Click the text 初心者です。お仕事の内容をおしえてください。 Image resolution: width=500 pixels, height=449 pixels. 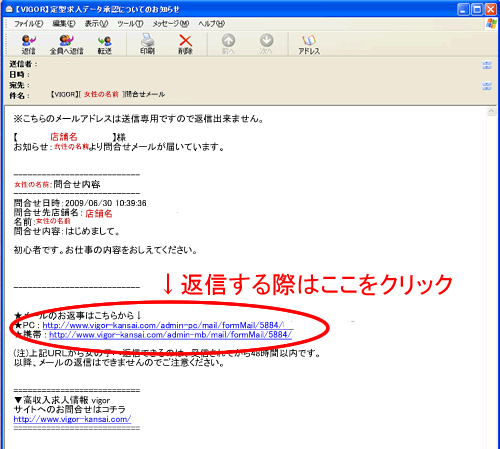(105, 250)
